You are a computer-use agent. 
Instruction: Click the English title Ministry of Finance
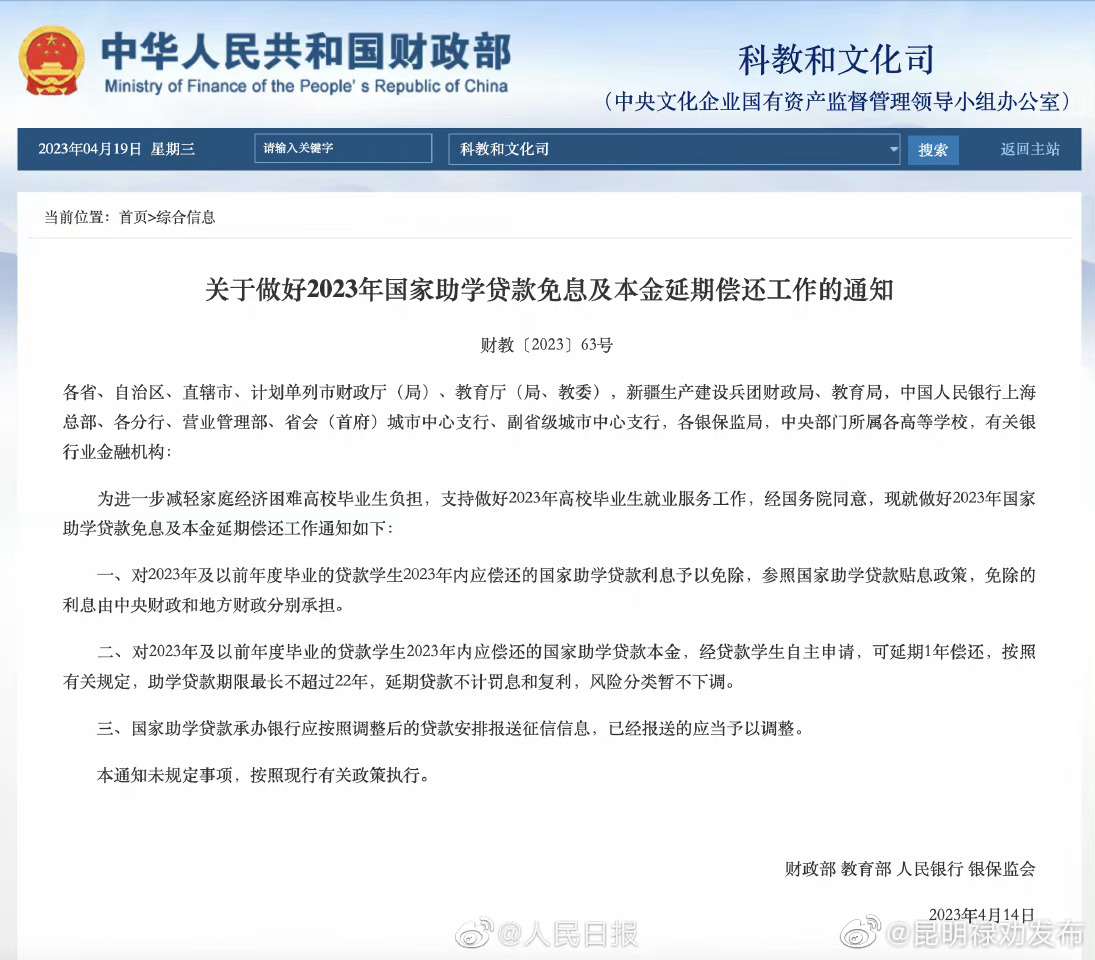[x=306, y=86]
